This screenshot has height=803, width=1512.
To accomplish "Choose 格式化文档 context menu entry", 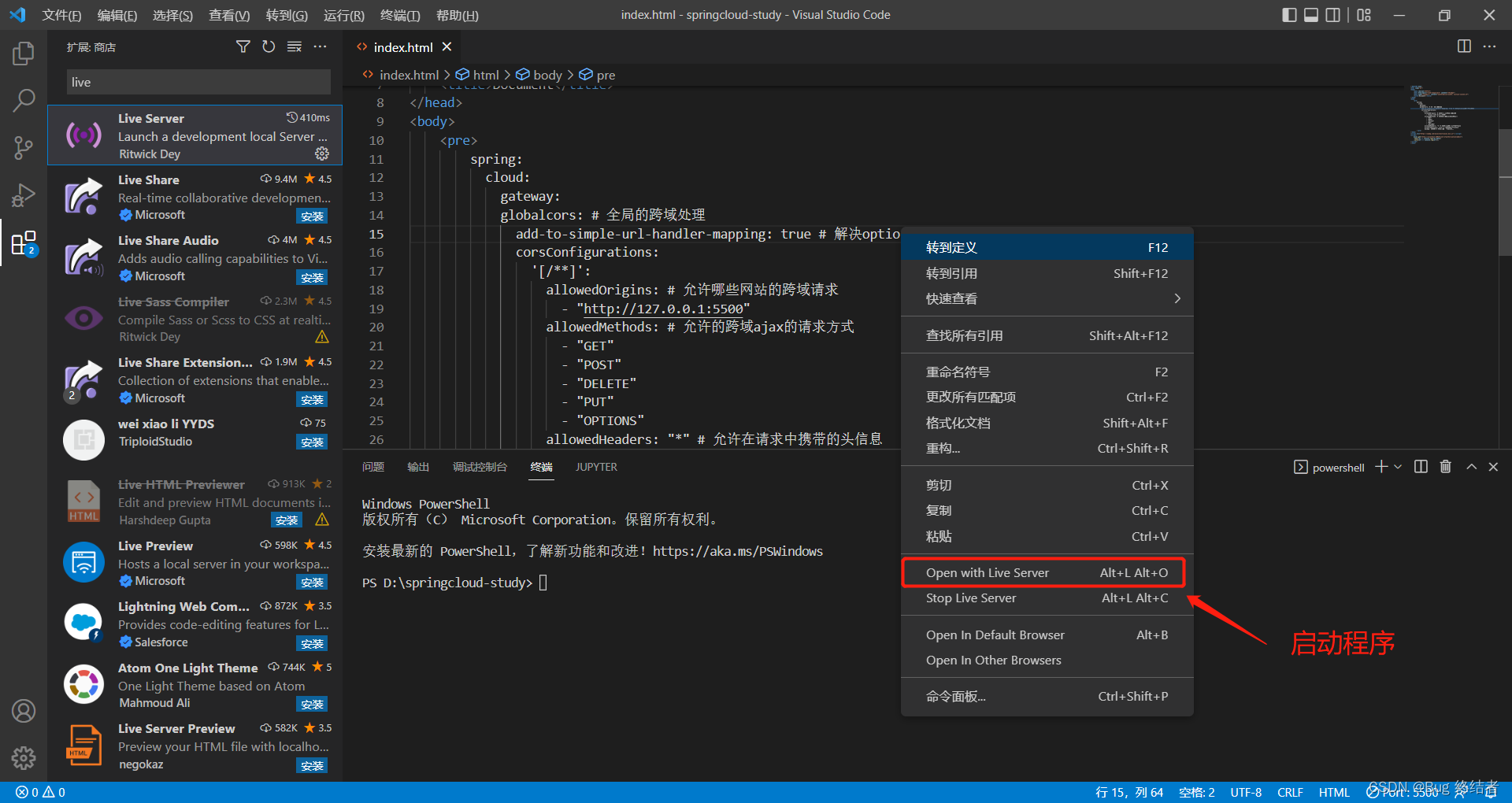I will 1047,423.
